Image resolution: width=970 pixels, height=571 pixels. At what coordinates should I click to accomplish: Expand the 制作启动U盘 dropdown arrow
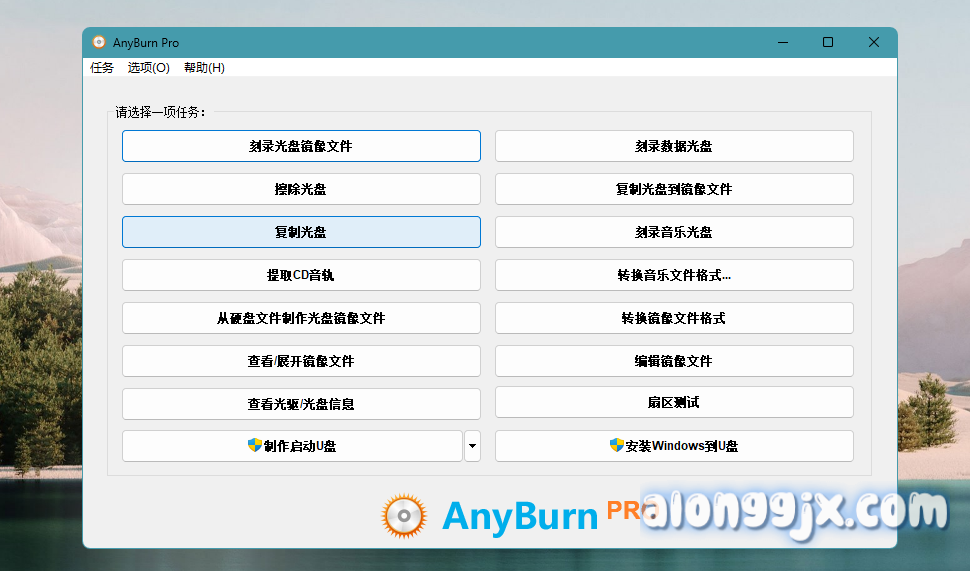472,446
